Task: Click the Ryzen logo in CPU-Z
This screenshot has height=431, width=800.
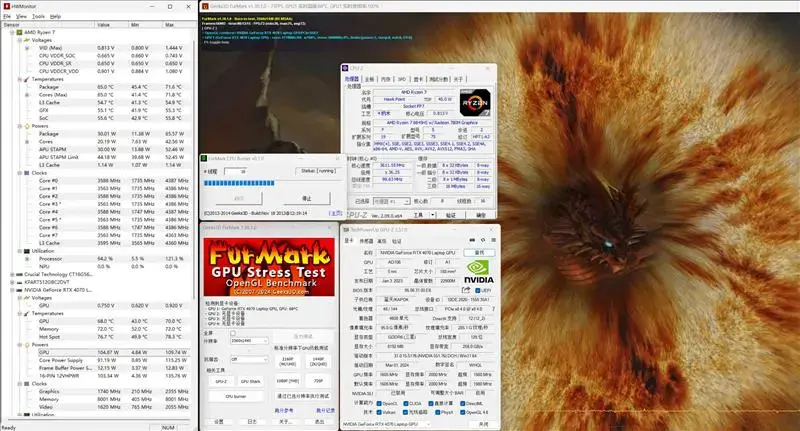Action: 474,103
